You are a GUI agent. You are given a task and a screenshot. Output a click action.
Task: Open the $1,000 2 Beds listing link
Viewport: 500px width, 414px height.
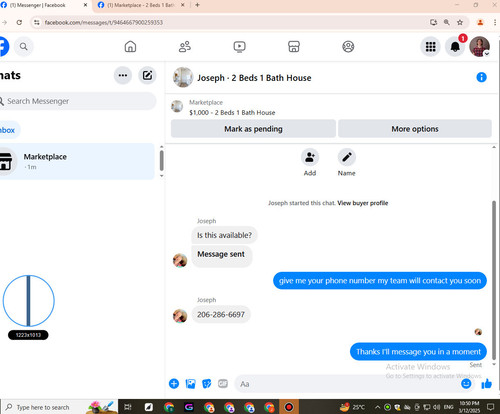coord(232,113)
